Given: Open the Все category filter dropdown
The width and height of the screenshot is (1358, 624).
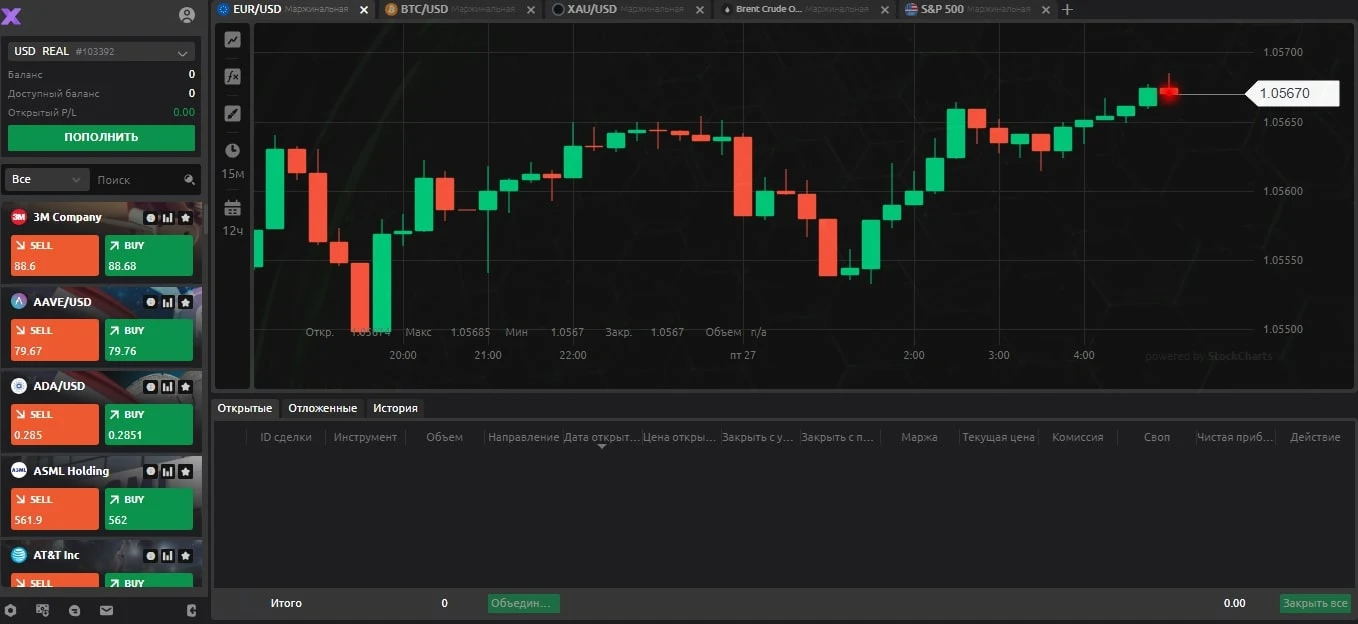Looking at the screenshot, I should click(x=48, y=180).
